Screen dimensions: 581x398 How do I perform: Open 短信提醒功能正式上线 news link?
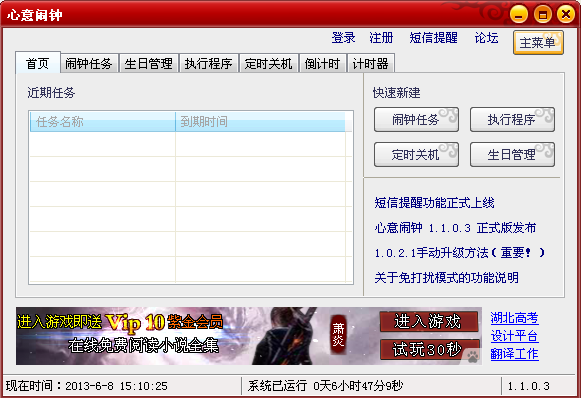[x=434, y=203]
